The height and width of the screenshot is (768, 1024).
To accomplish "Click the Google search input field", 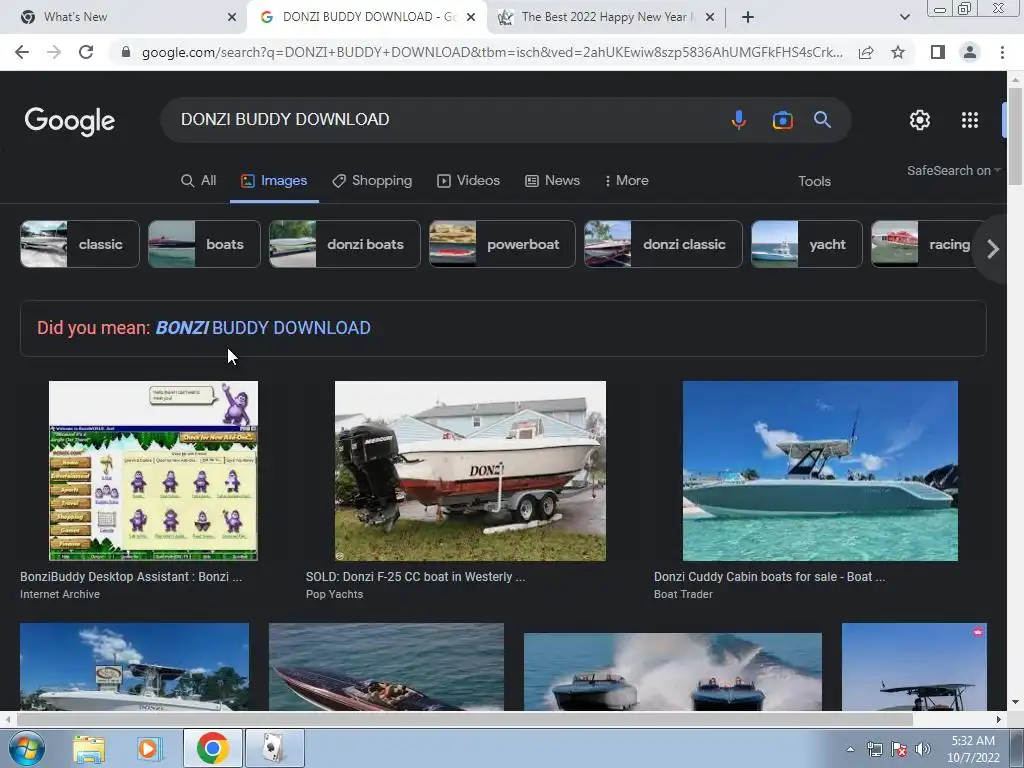I will click(444, 120).
